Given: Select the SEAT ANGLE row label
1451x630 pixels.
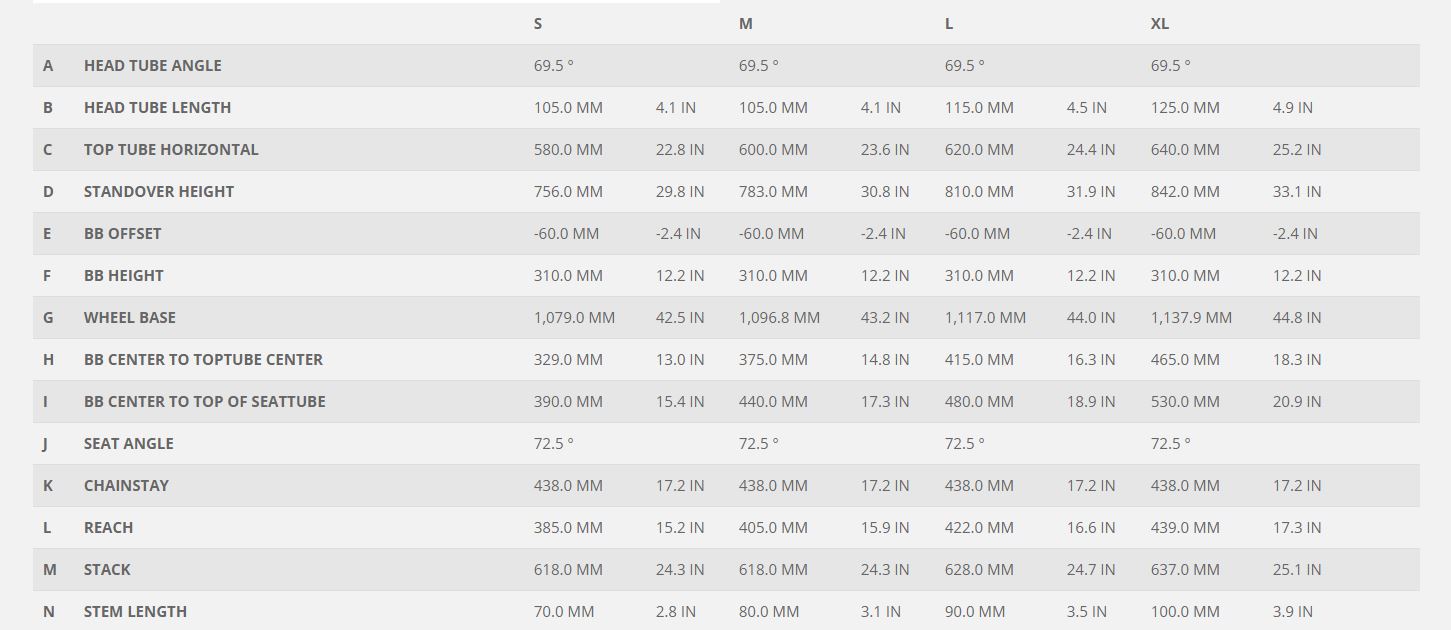Looking at the screenshot, I should pos(128,443).
